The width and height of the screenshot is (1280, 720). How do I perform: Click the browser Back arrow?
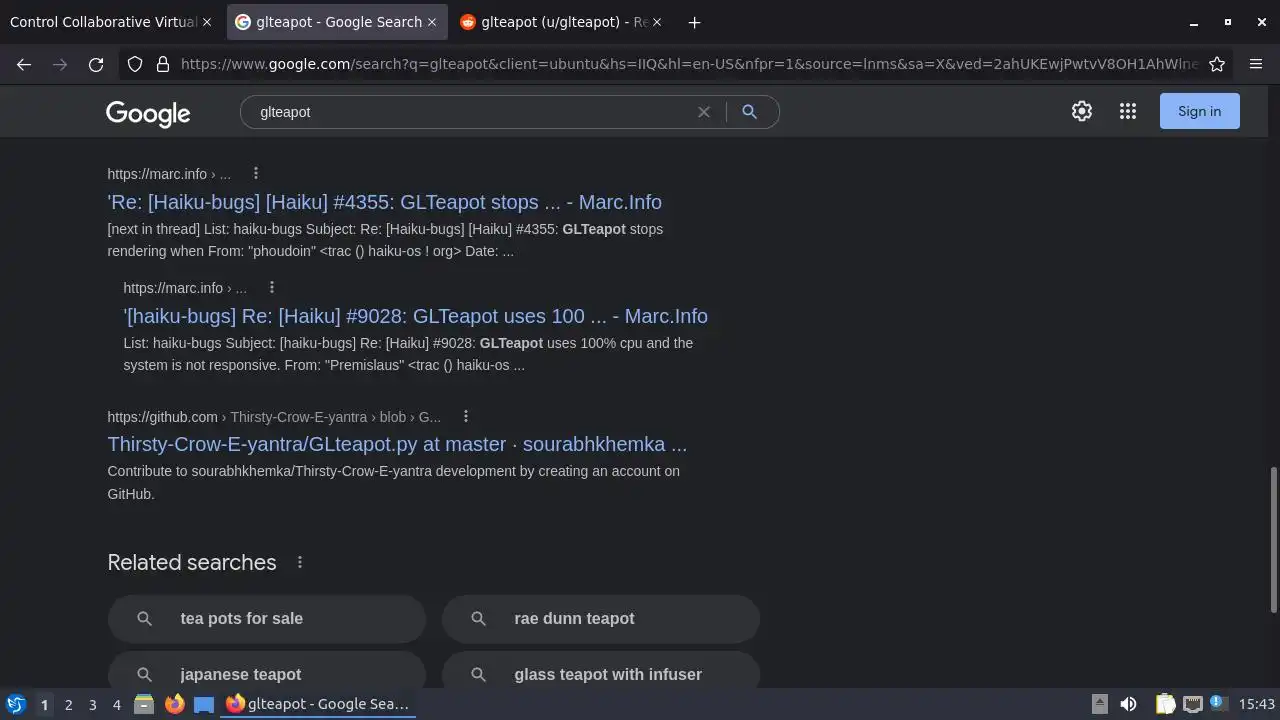(x=24, y=64)
